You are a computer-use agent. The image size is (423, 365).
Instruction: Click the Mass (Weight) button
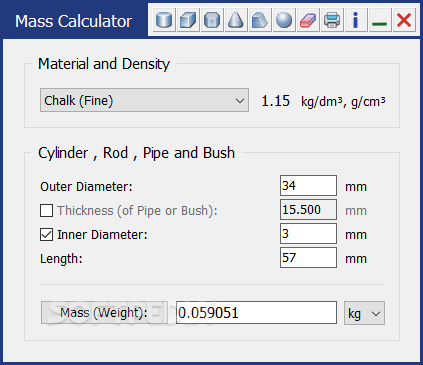104,313
